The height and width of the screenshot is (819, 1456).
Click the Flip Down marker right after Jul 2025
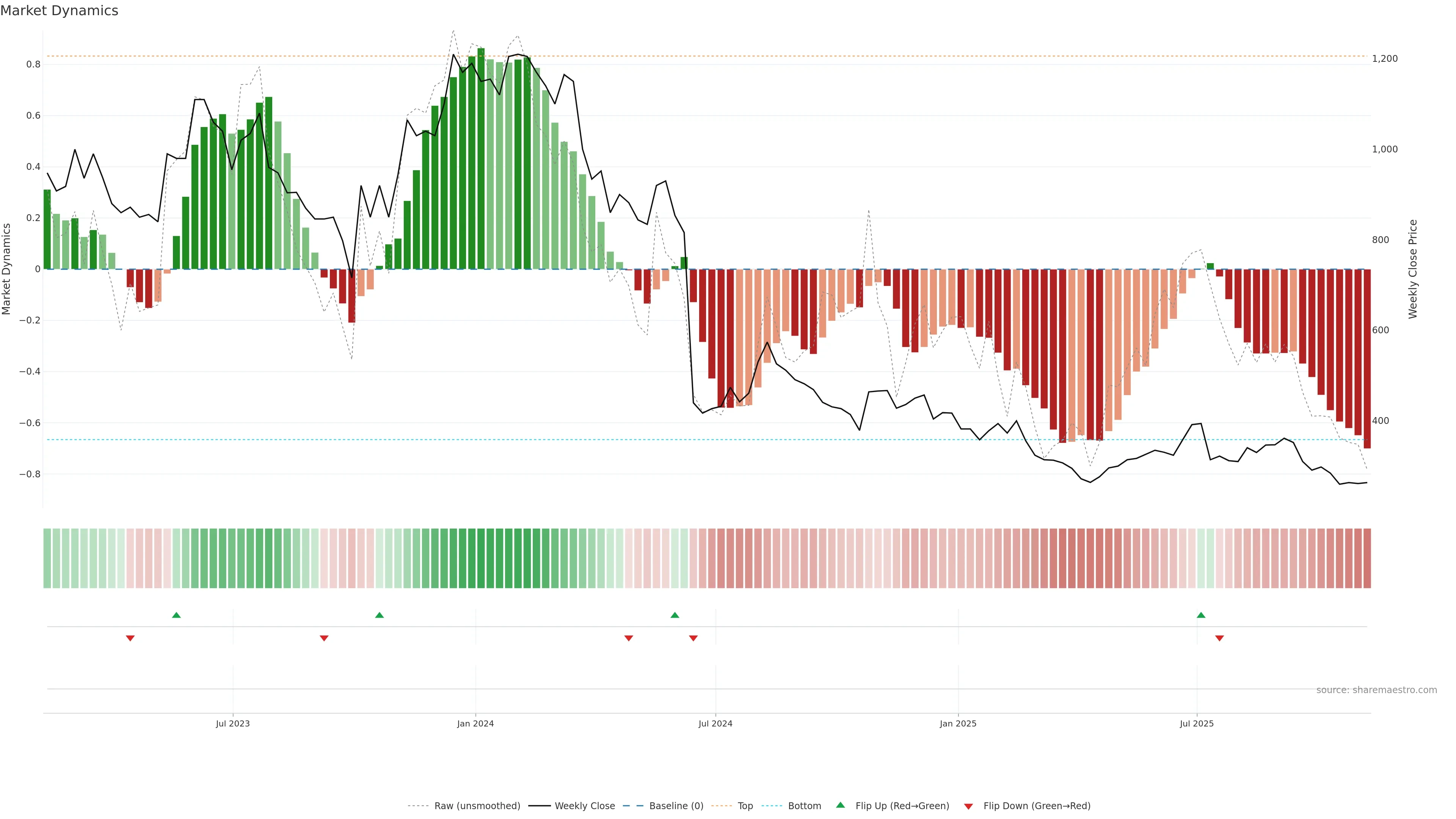(1219, 638)
